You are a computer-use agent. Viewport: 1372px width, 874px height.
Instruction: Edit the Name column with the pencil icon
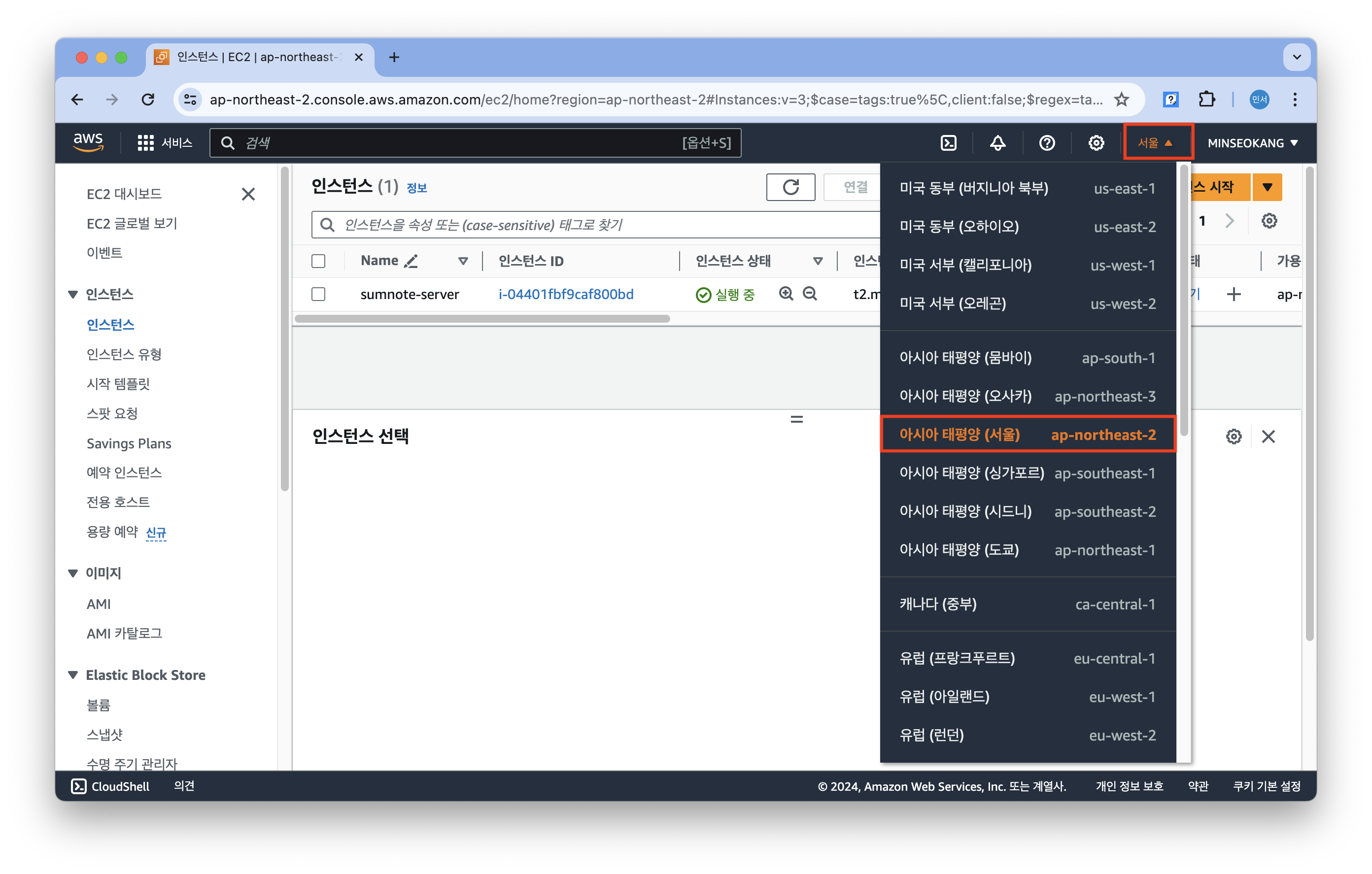[x=411, y=261]
